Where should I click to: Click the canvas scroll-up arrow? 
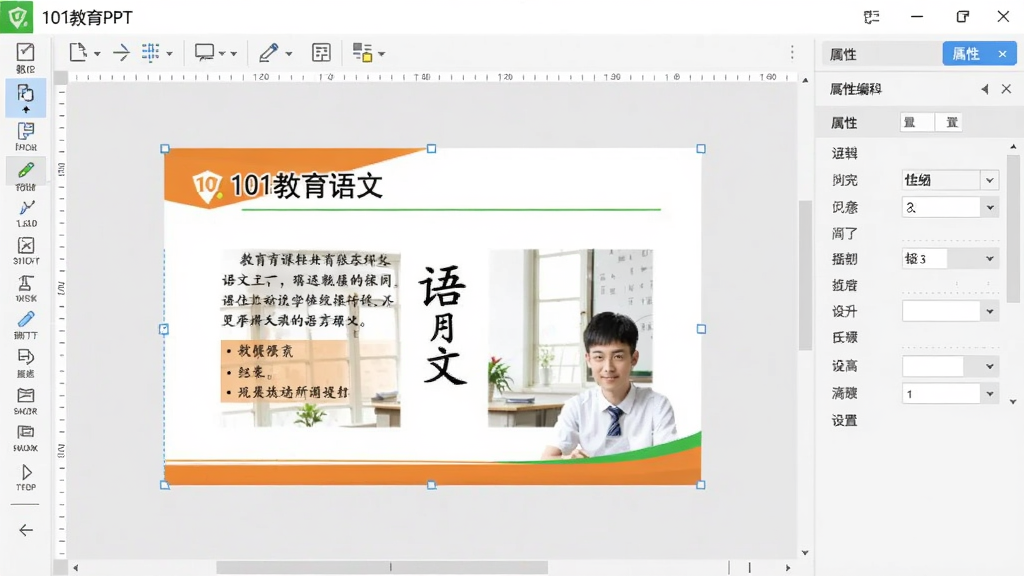pos(805,80)
